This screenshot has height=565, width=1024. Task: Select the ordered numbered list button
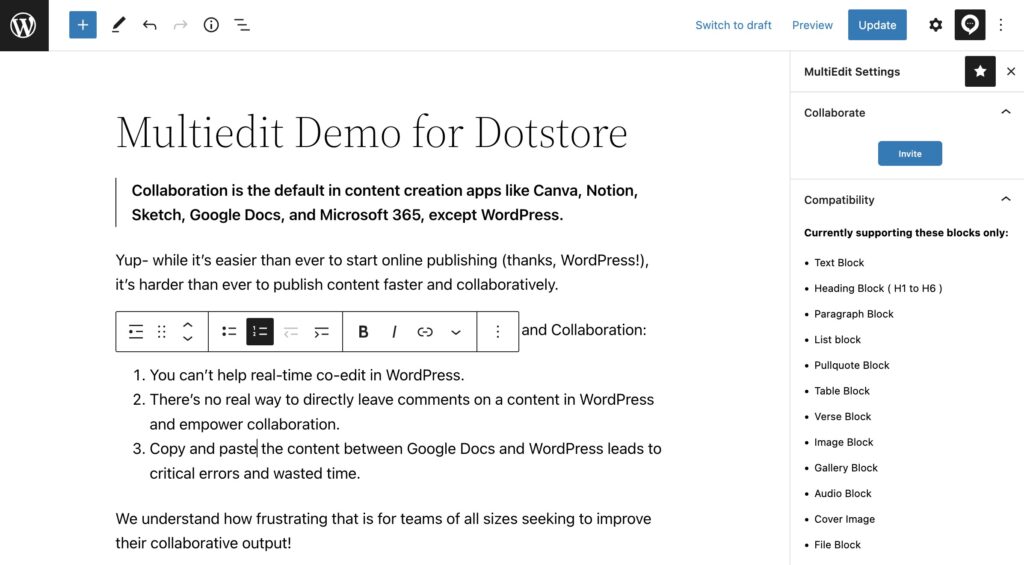pyautogui.click(x=260, y=332)
